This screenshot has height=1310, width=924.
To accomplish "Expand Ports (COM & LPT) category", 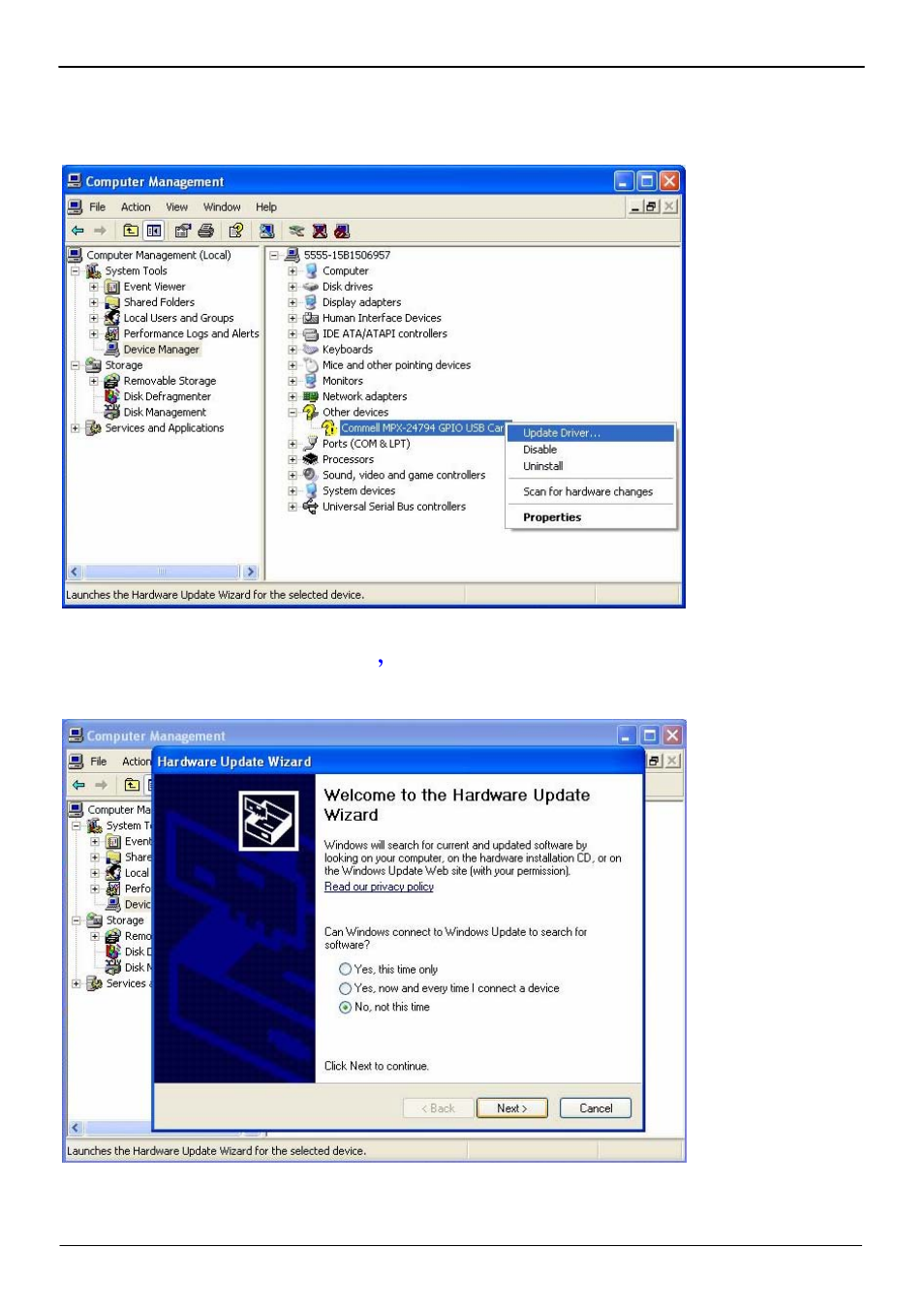I will [x=293, y=444].
